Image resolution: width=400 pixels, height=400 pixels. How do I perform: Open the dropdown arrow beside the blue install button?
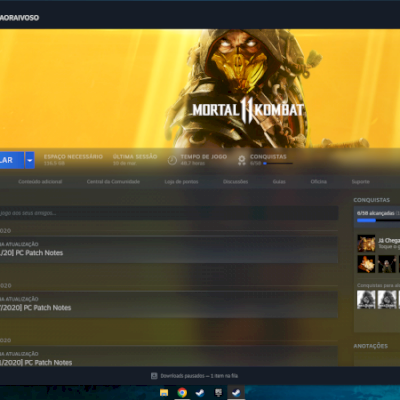click(x=30, y=160)
